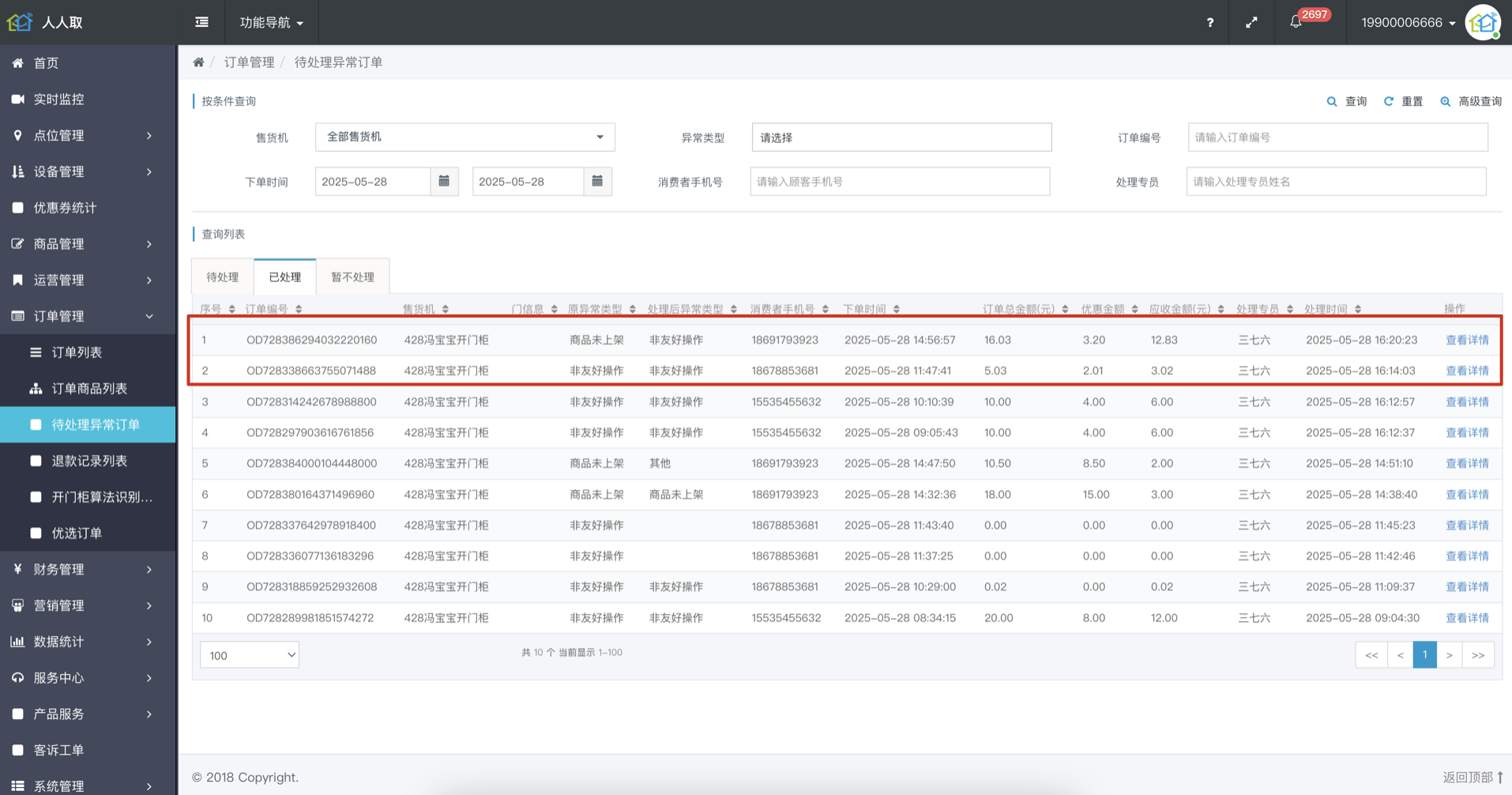Focus the 订单编号 input field
The image size is (1512, 795).
click(x=1337, y=138)
